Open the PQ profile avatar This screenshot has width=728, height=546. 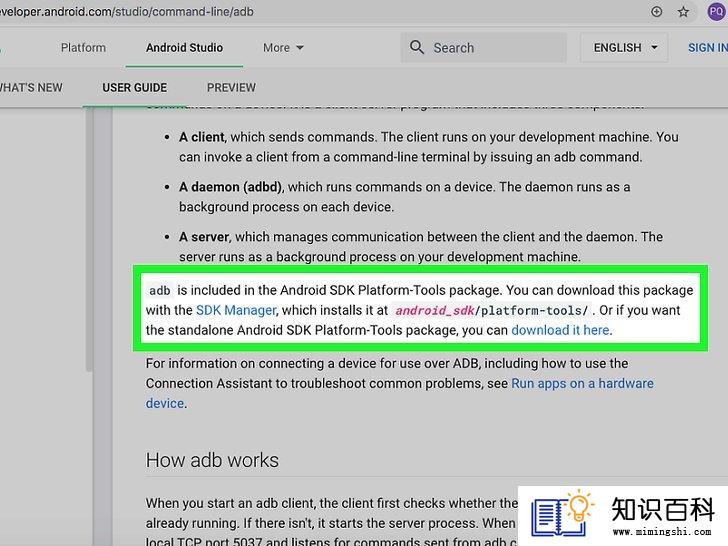[x=716, y=12]
